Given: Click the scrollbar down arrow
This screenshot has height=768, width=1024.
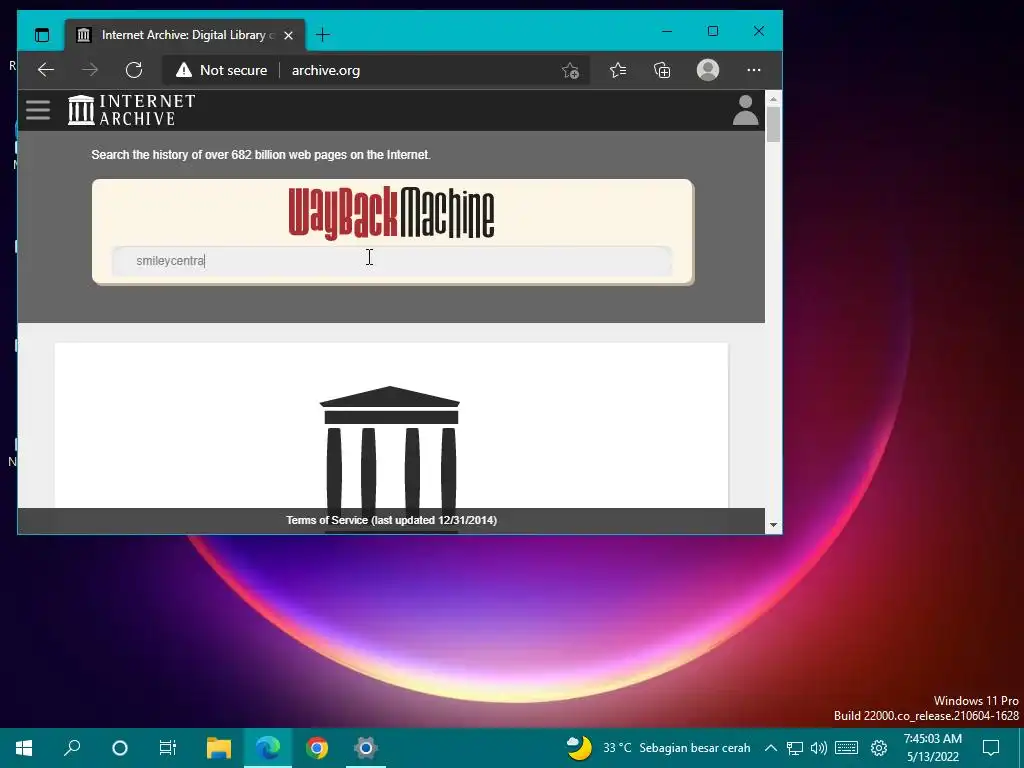Looking at the screenshot, I should 773,525.
